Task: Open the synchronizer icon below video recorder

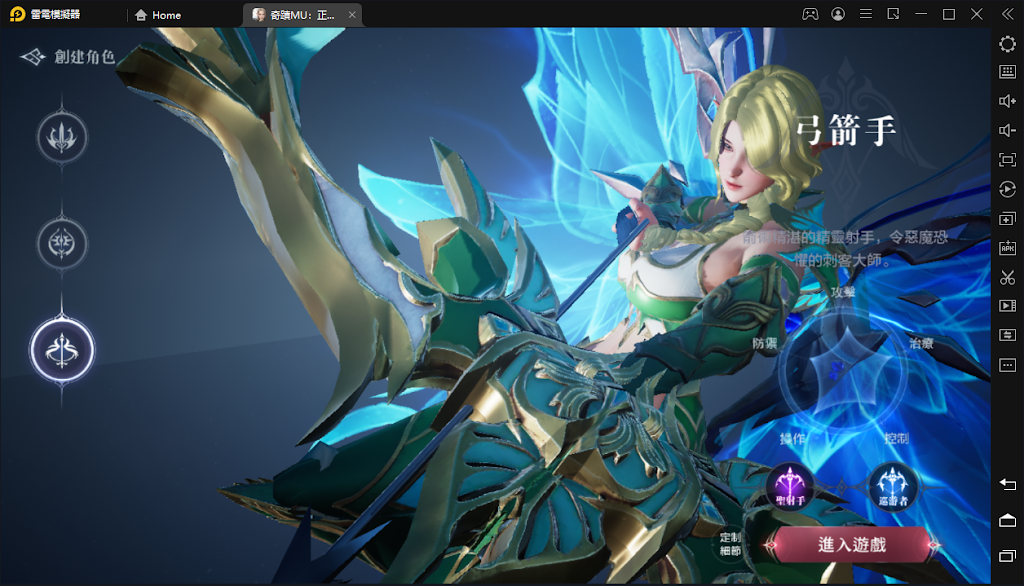Action: pos(1008,335)
